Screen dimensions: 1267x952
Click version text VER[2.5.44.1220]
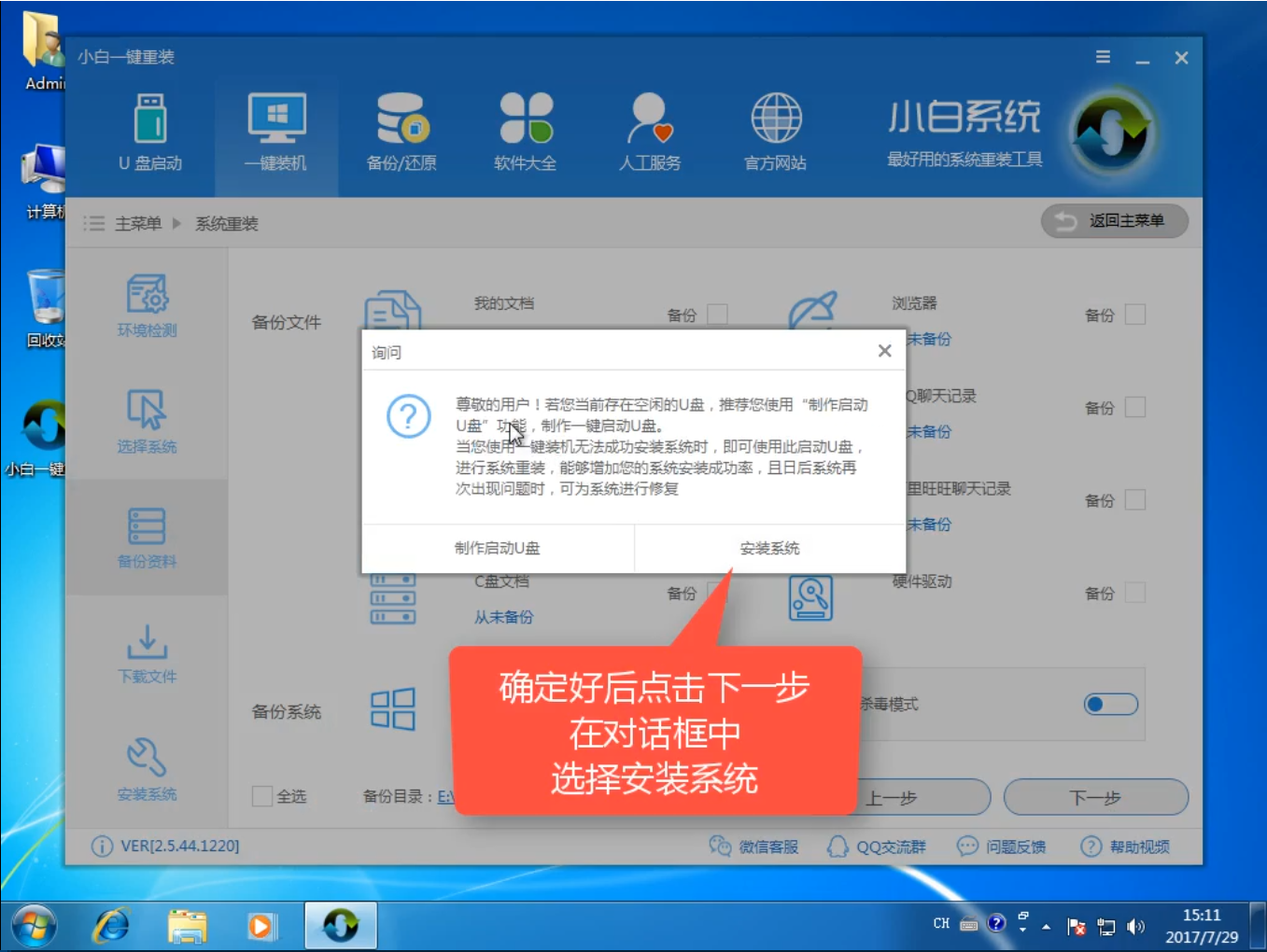coord(180,846)
